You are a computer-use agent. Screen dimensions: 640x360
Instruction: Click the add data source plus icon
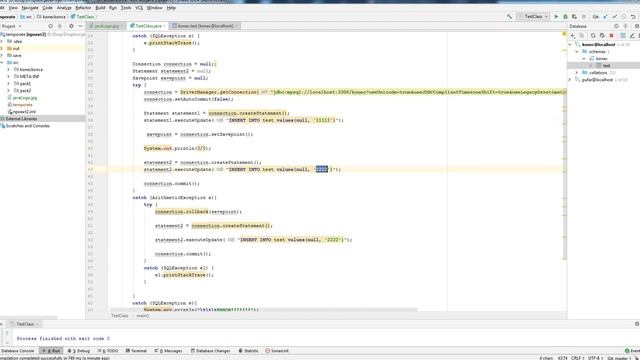573,36
